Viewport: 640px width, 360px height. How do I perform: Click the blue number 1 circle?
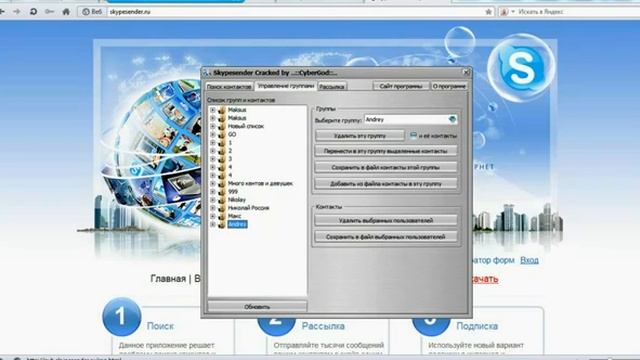click(x=121, y=316)
